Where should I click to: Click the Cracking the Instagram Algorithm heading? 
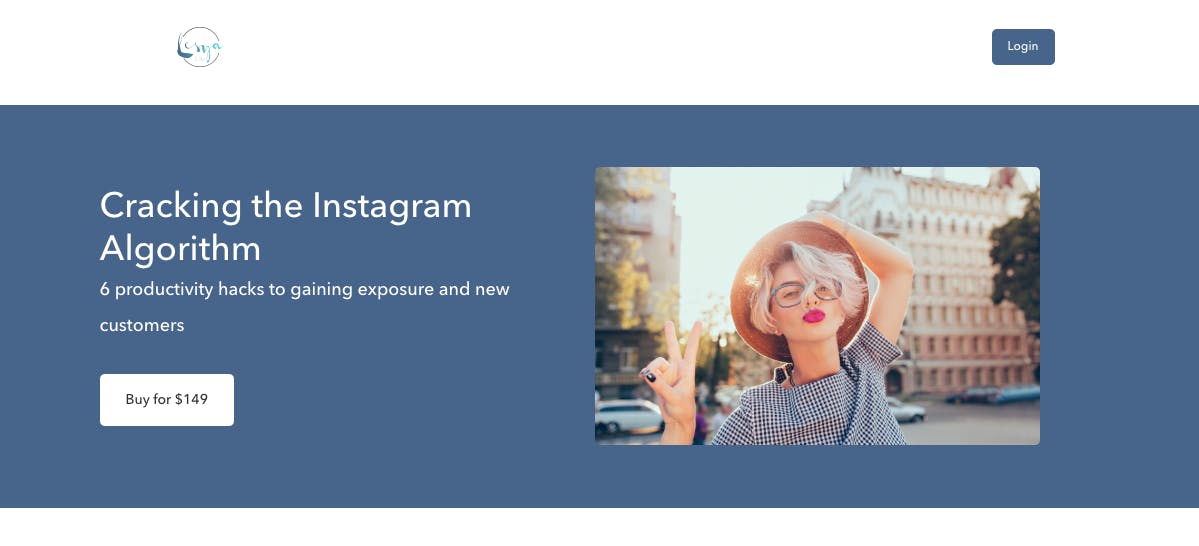(285, 226)
